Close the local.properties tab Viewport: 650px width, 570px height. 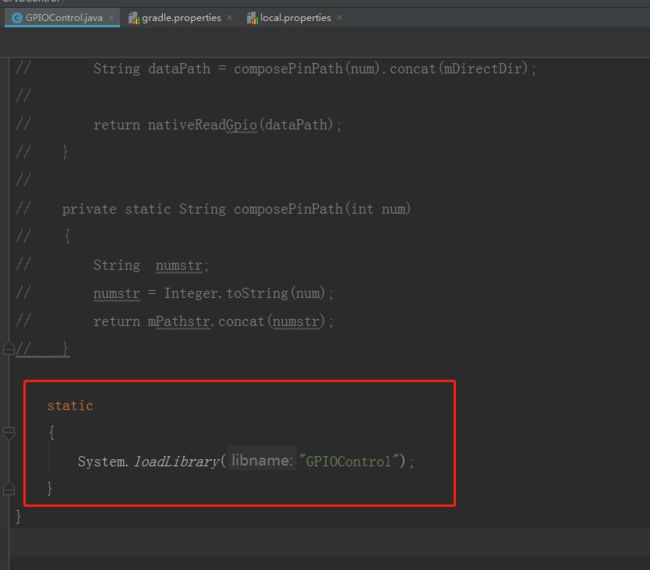coord(339,18)
